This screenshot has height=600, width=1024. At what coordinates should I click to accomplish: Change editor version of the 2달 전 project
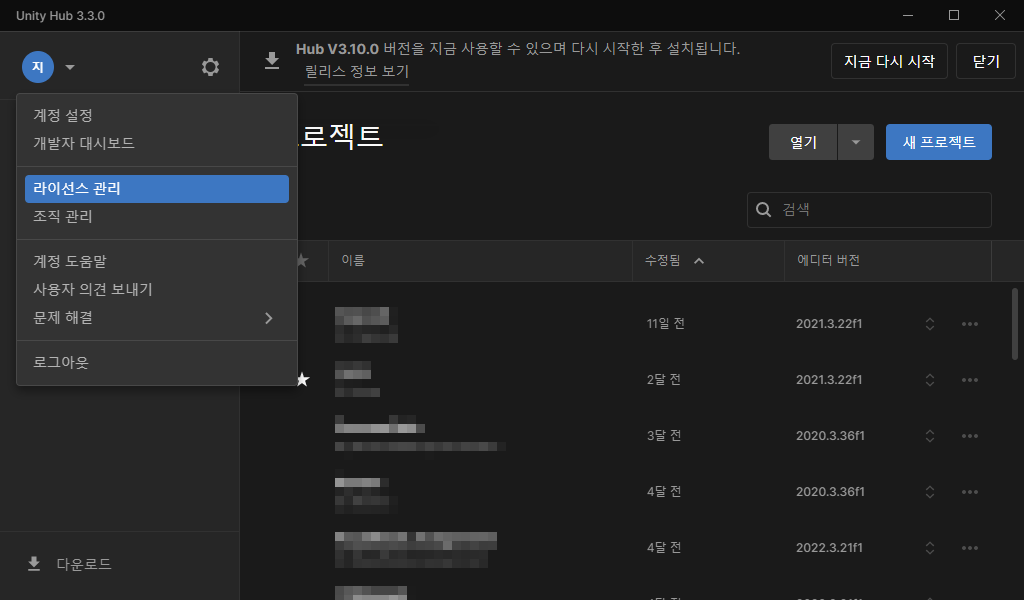point(930,380)
